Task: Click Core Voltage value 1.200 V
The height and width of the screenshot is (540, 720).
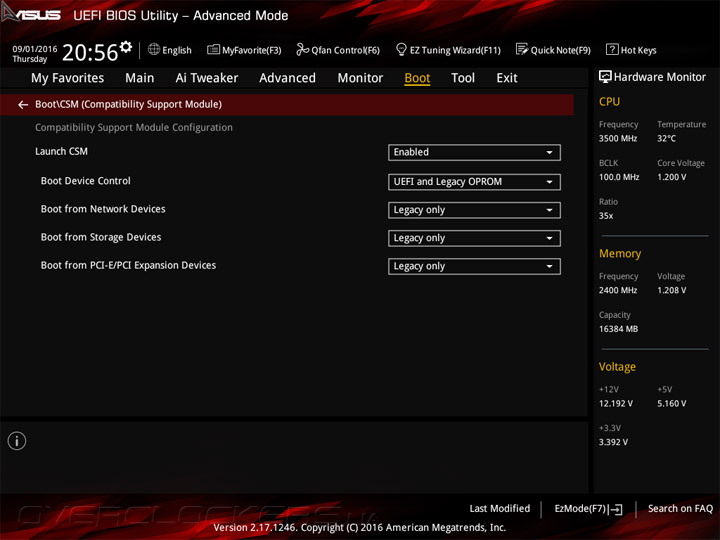Action: tap(671, 177)
